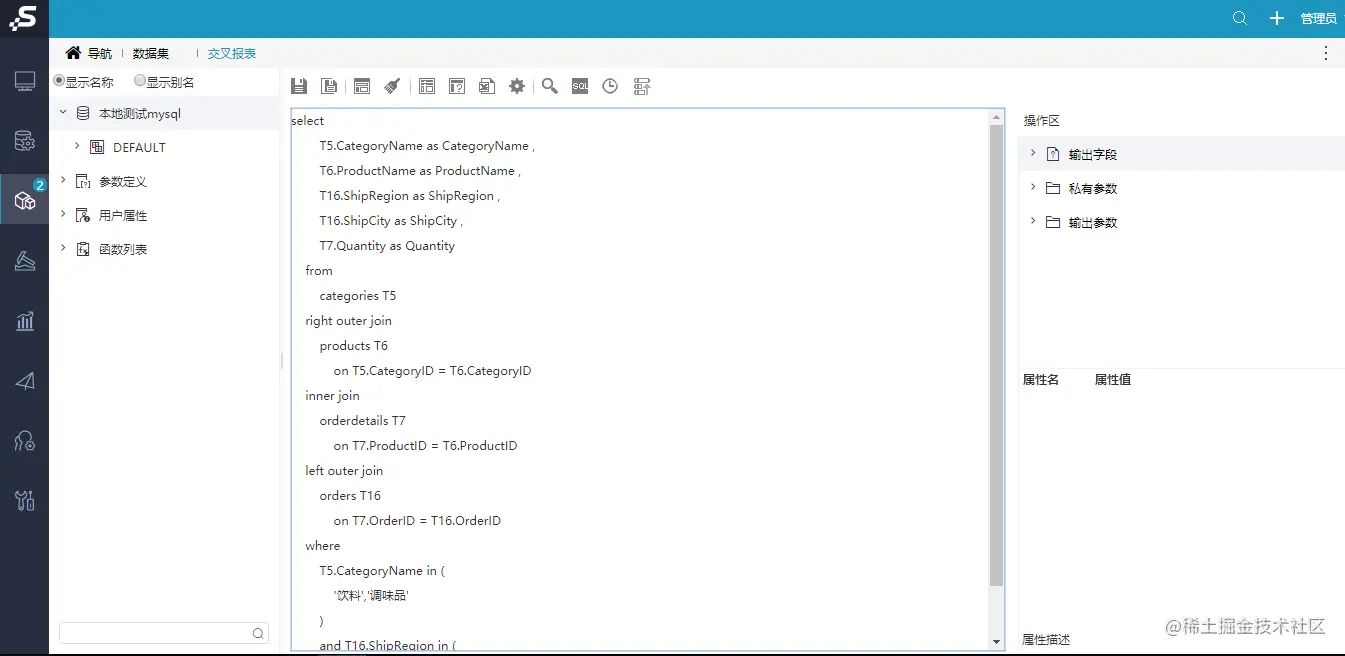Viewport: 1345px width, 656px height.
Task: Expand the 用户属性 node
Action: [x=63, y=214]
